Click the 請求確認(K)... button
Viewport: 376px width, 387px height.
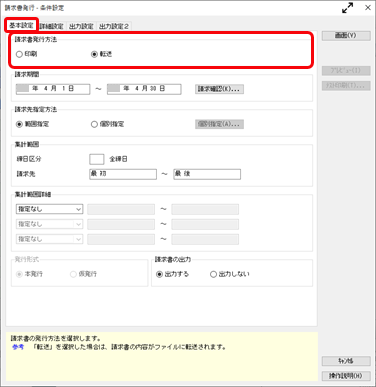coord(219,89)
